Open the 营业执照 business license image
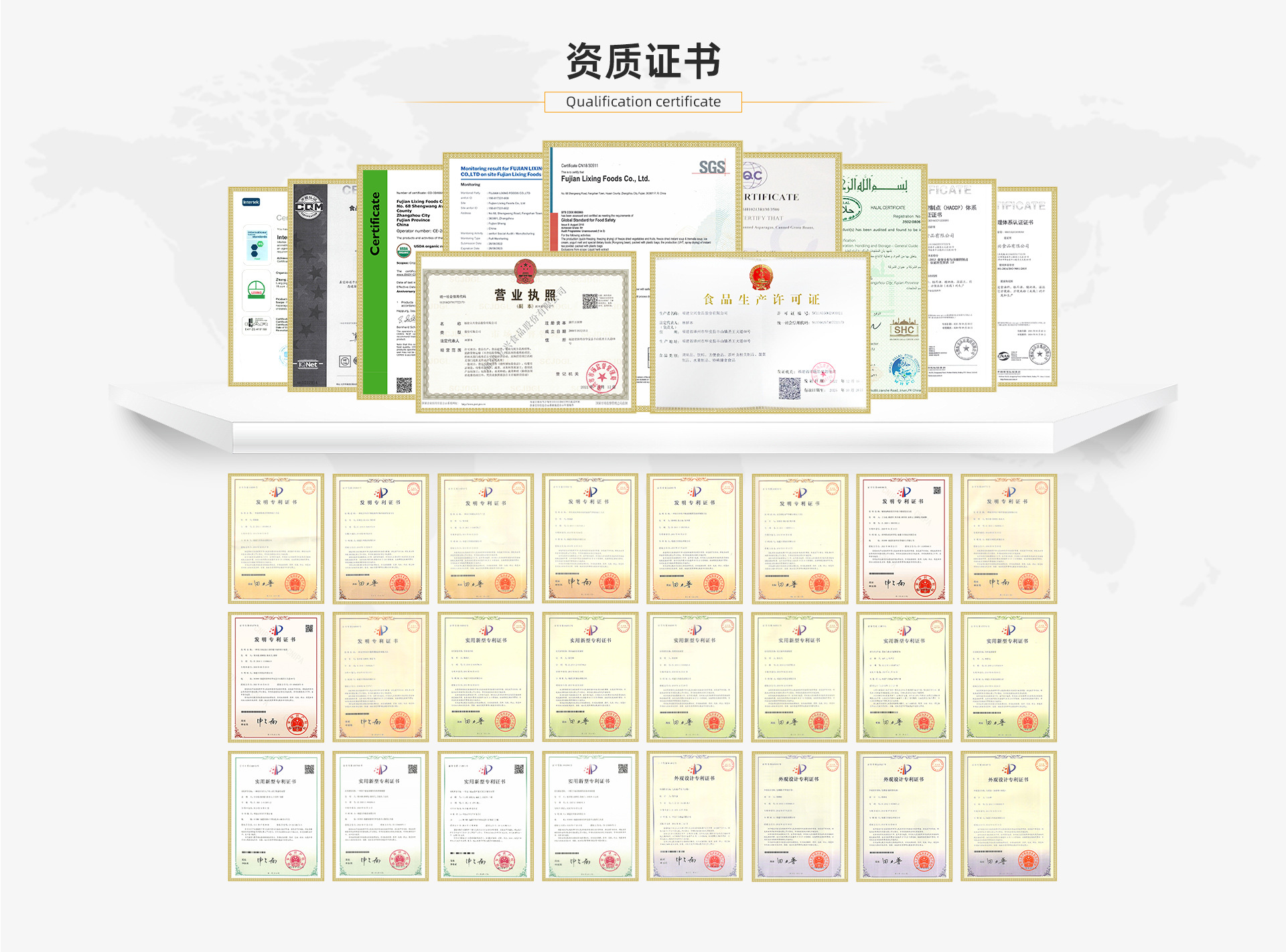 526,332
